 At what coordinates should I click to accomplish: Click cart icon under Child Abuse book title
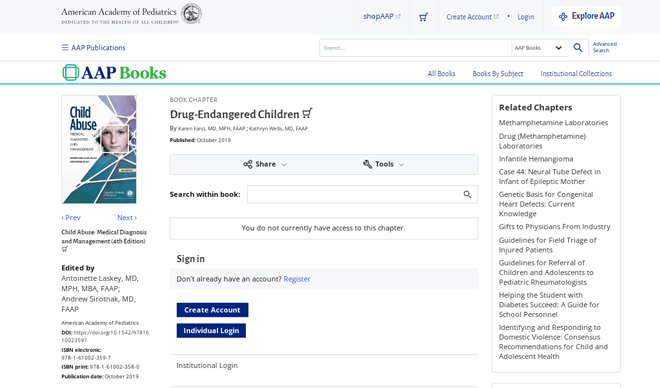[65, 249]
